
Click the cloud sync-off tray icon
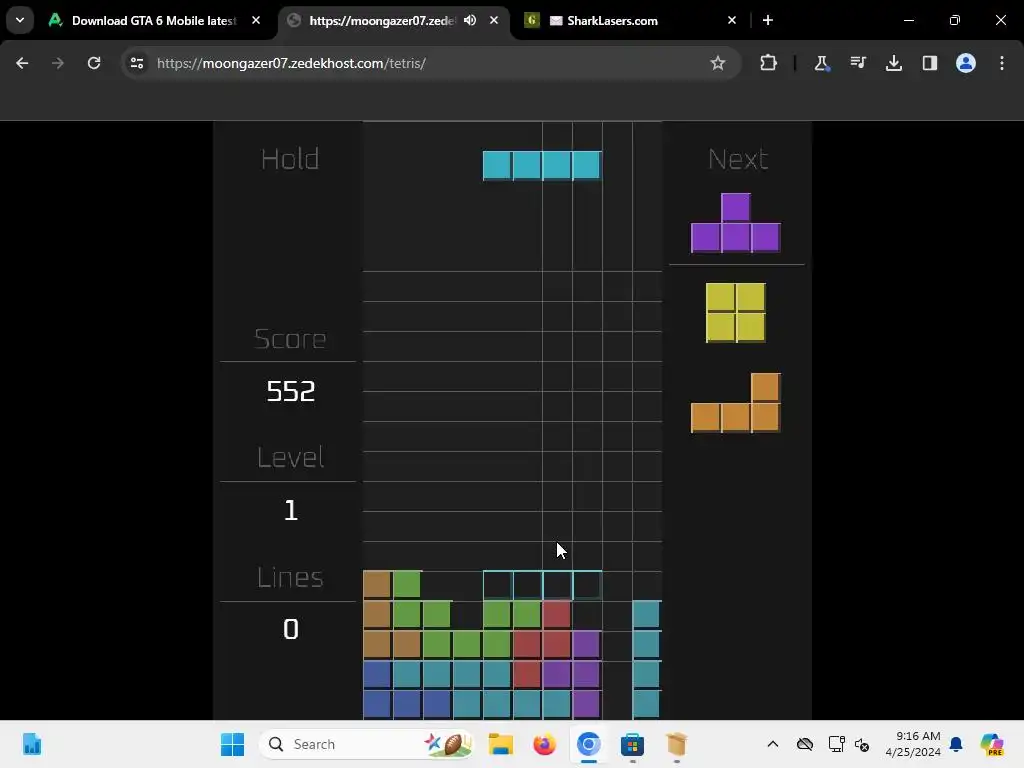(805, 744)
